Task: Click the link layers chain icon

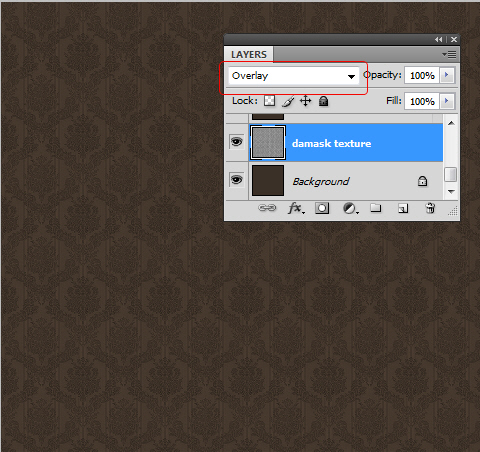Action: pos(267,208)
